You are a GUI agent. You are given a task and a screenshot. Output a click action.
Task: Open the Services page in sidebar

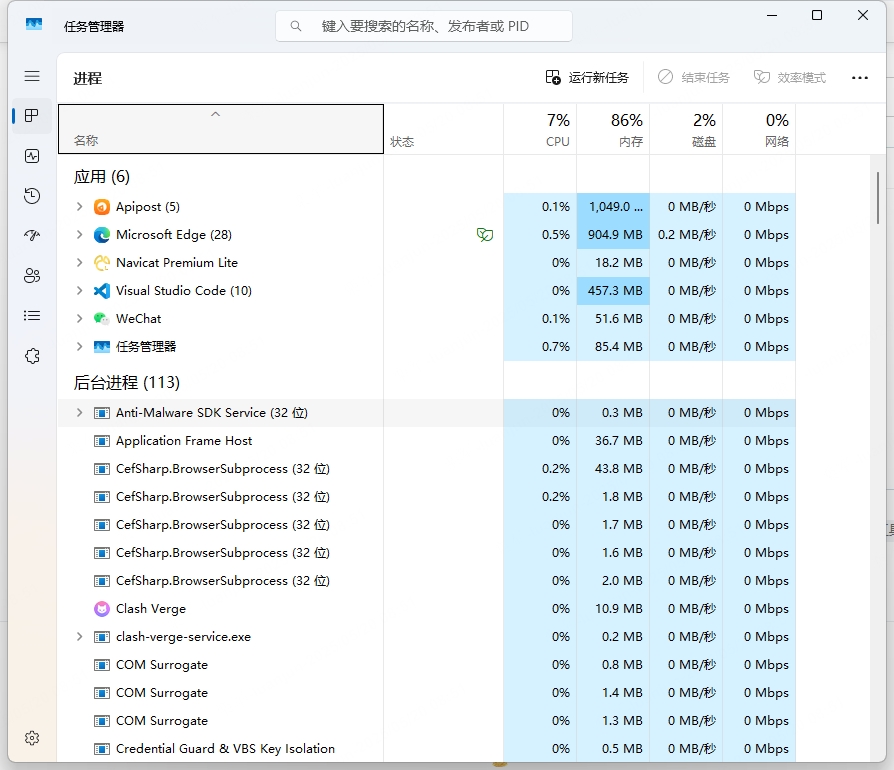tap(32, 356)
